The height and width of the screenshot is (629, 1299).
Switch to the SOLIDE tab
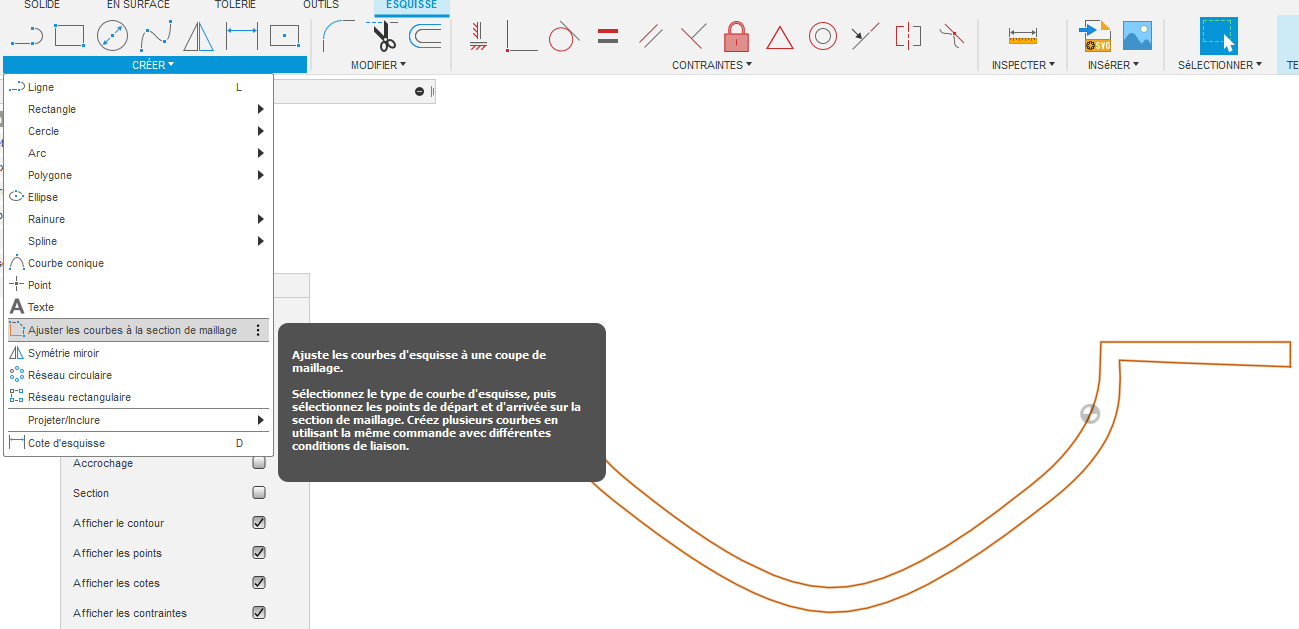click(x=42, y=5)
